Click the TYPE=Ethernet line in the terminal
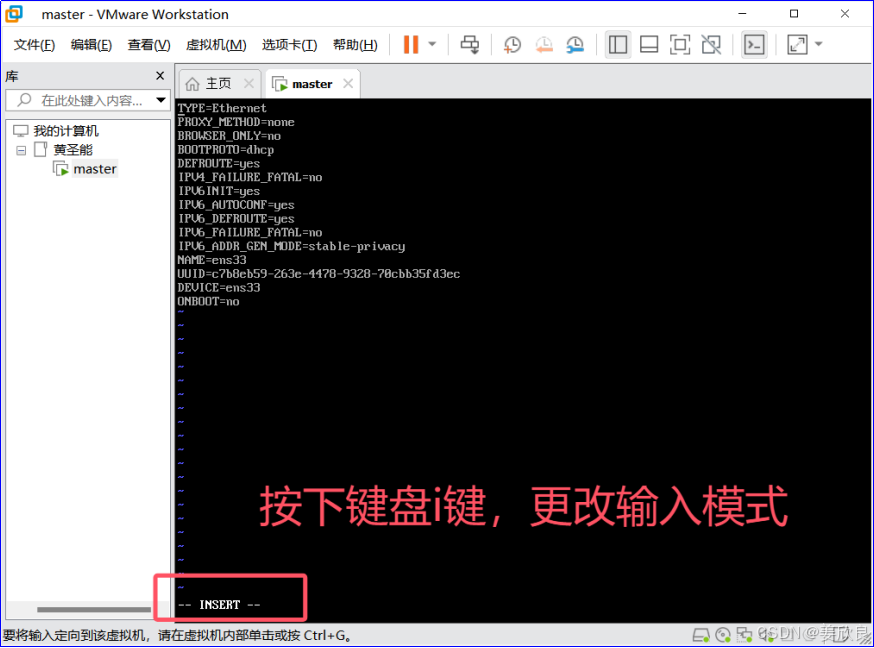 pos(222,108)
